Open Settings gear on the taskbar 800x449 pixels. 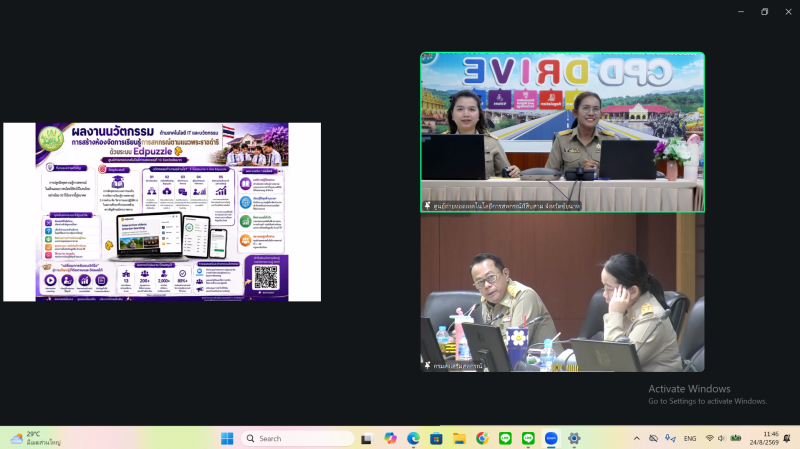click(x=574, y=438)
